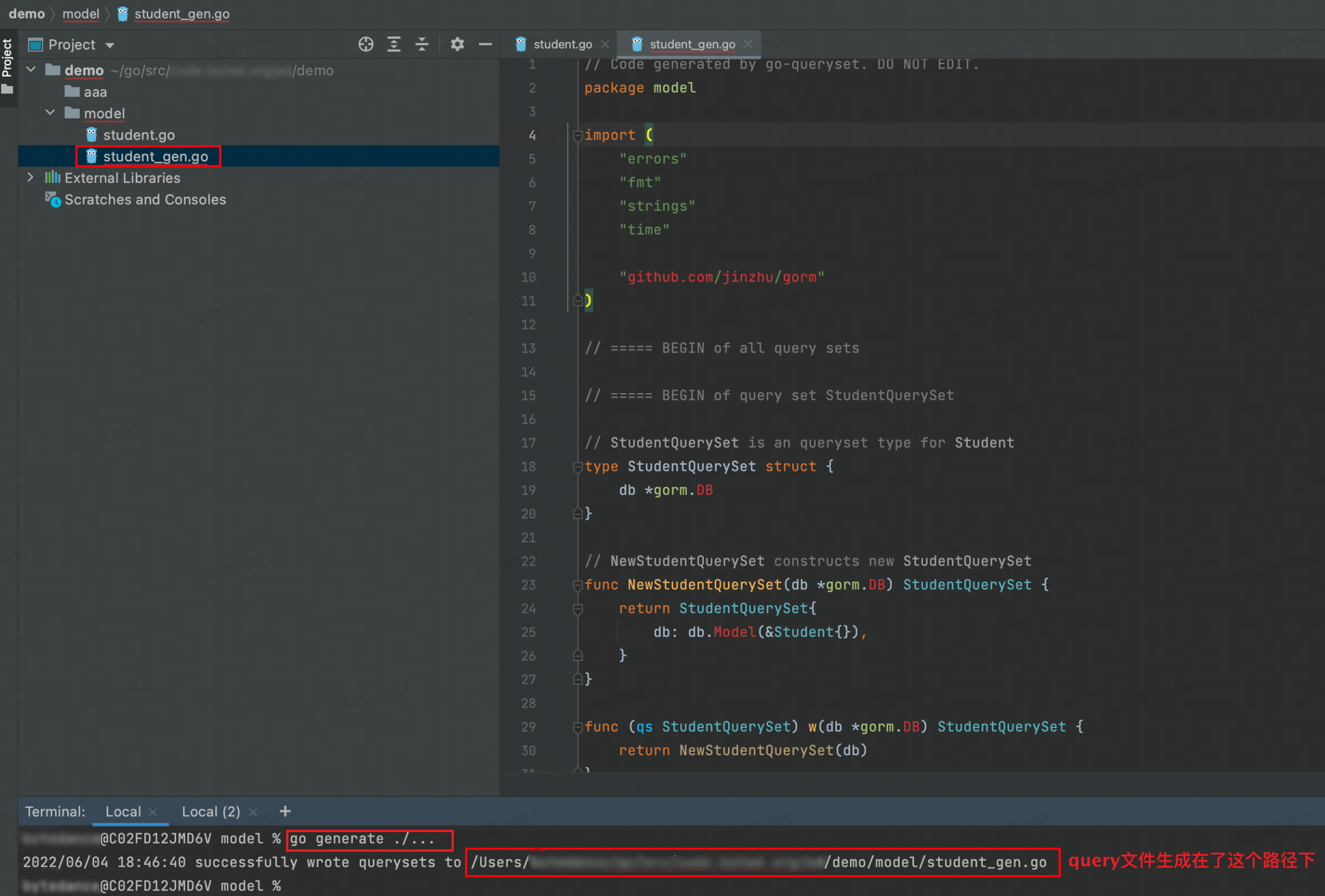Expand External Libraries node
Viewport: 1325px width, 896px height.
(x=31, y=178)
